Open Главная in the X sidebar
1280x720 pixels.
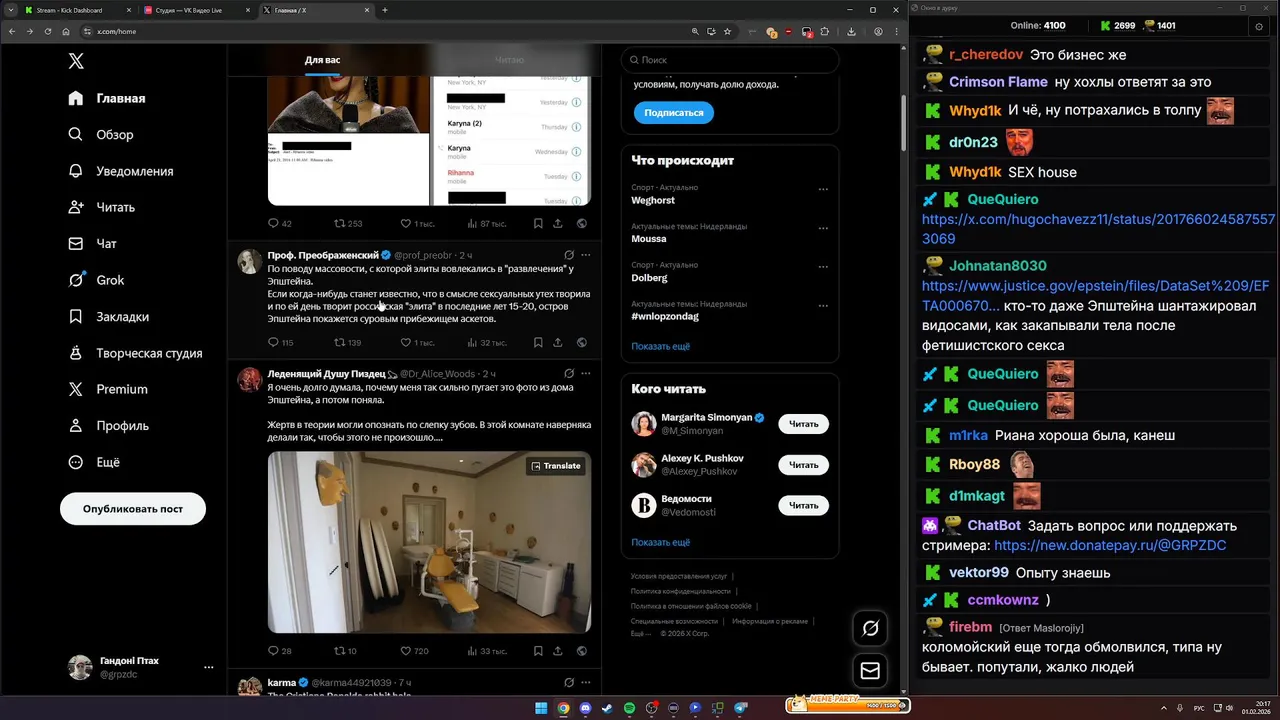click(x=107, y=98)
